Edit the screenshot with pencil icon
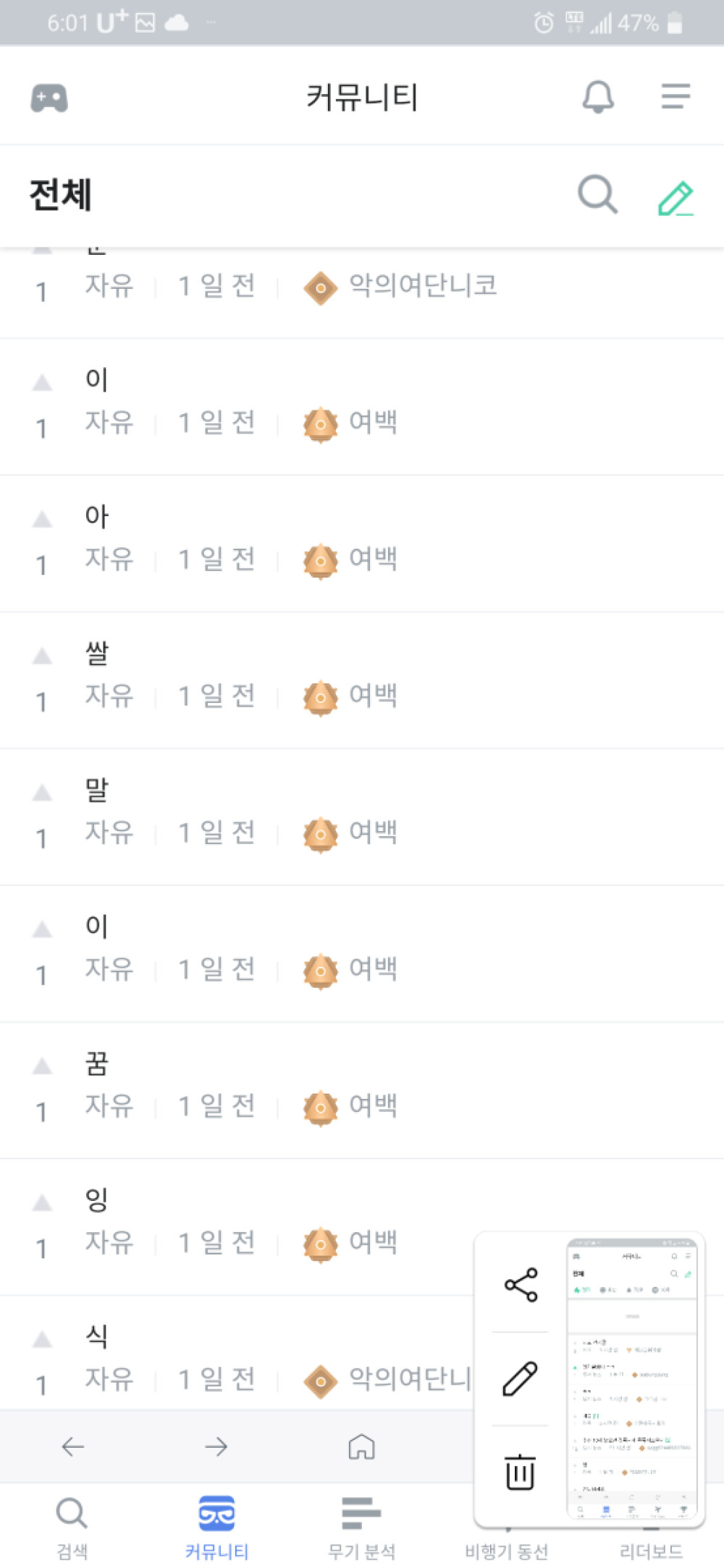 click(x=521, y=1378)
